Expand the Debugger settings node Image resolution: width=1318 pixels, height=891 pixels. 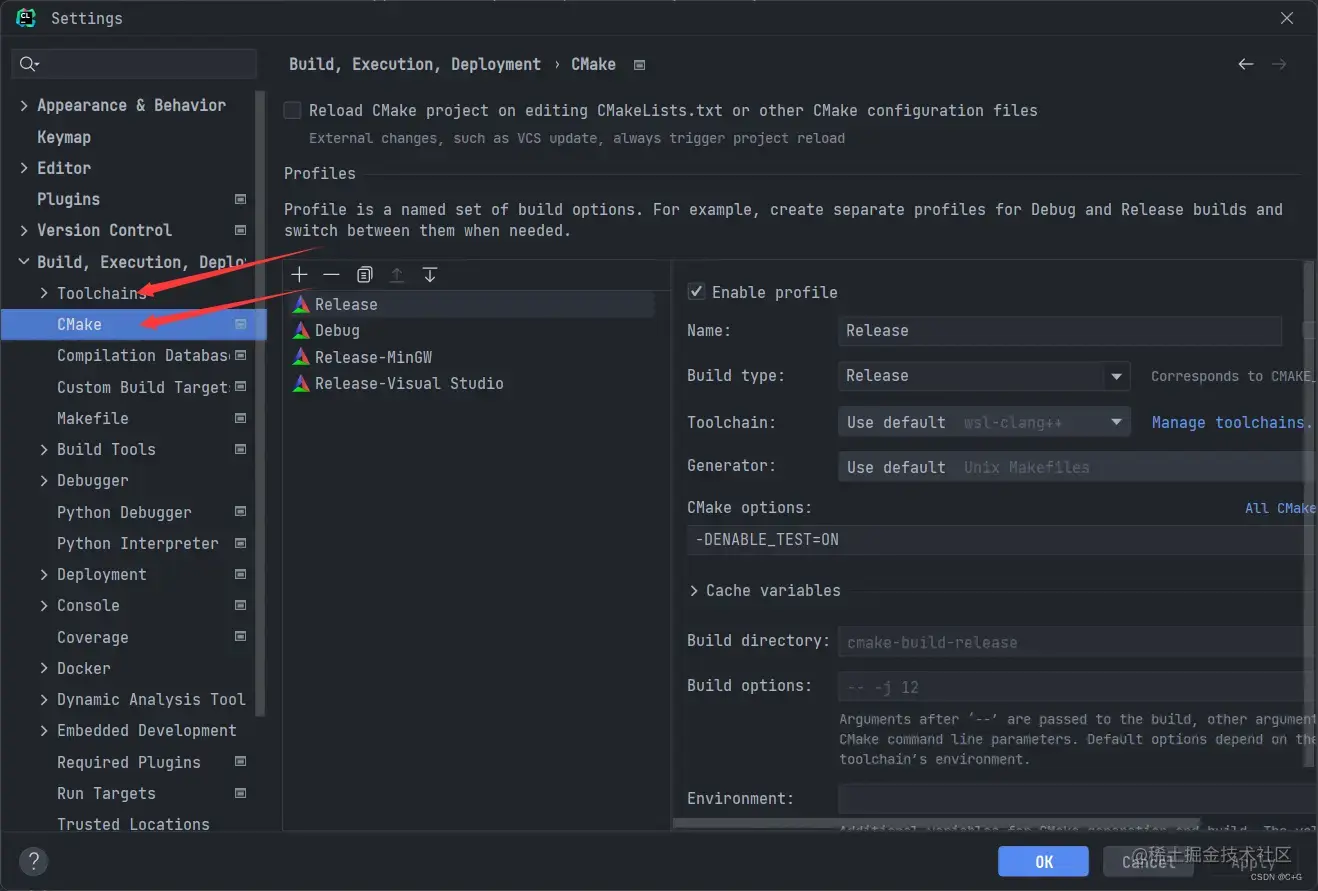tap(44, 481)
